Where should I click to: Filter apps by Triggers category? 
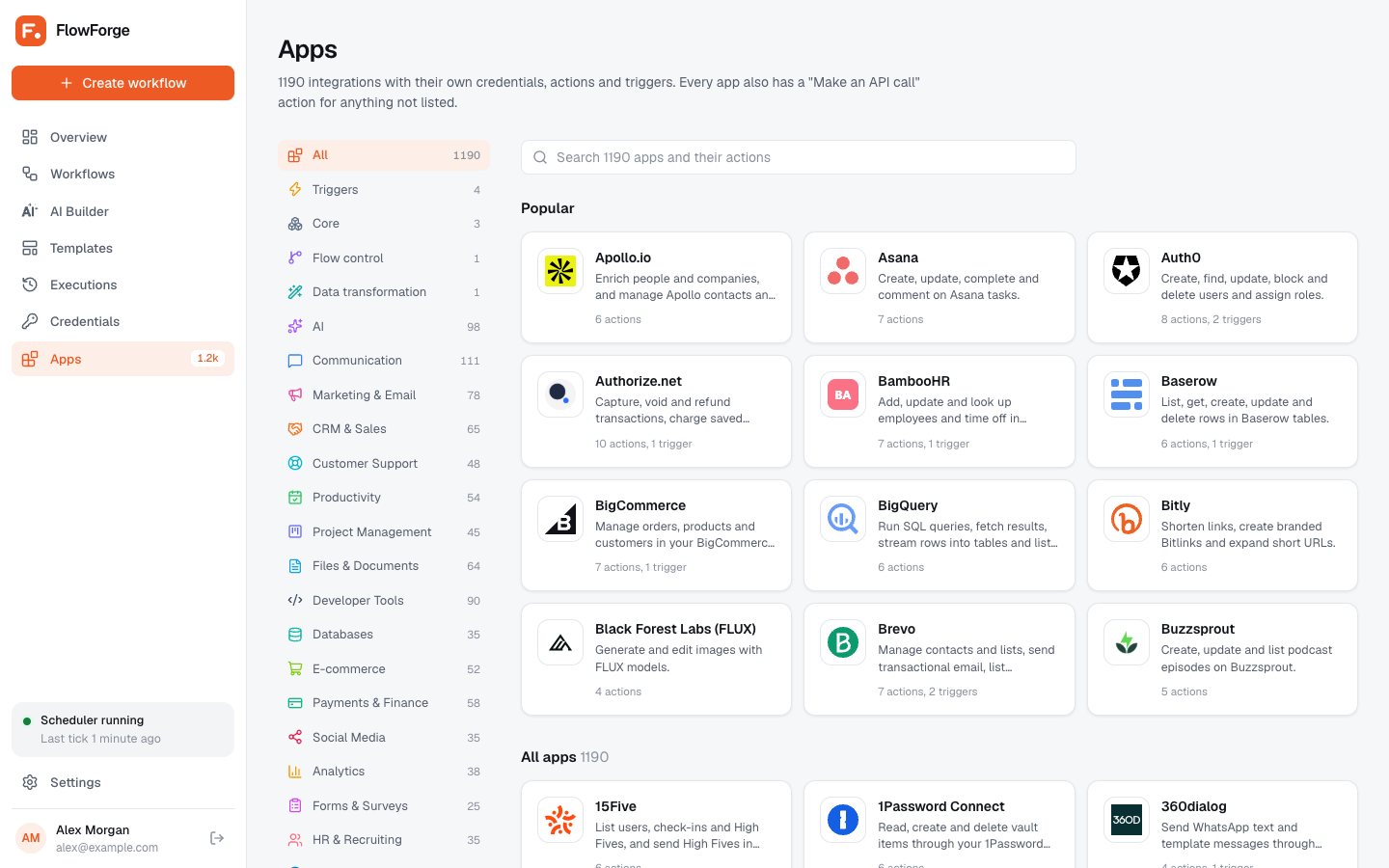[384, 189]
